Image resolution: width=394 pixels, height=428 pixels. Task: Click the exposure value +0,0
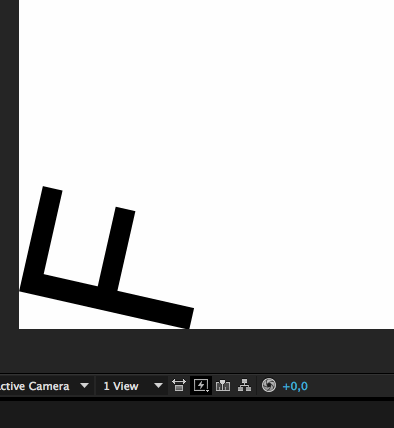[x=295, y=386]
